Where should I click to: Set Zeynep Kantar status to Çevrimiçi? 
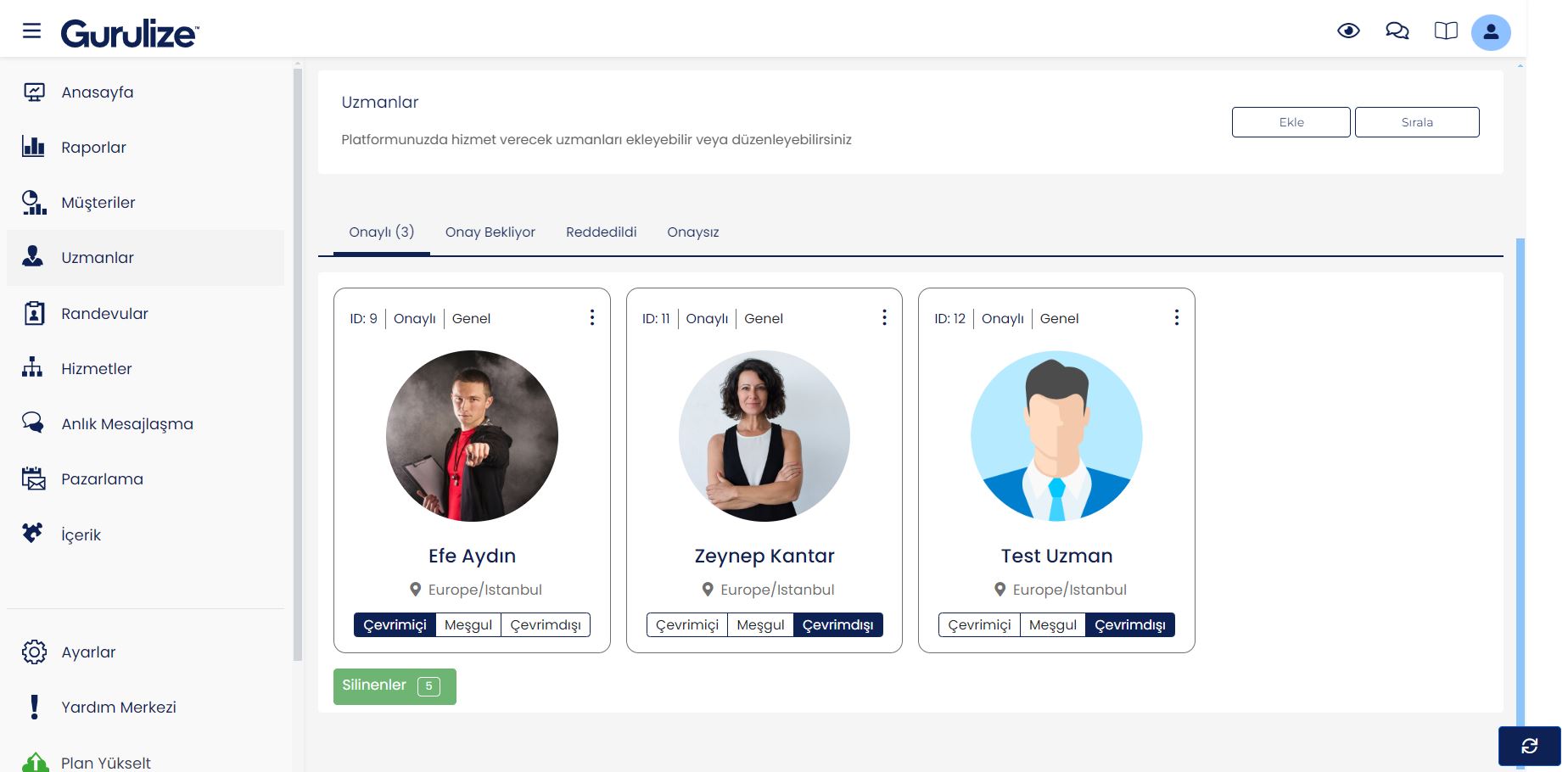(x=687, y=625)
